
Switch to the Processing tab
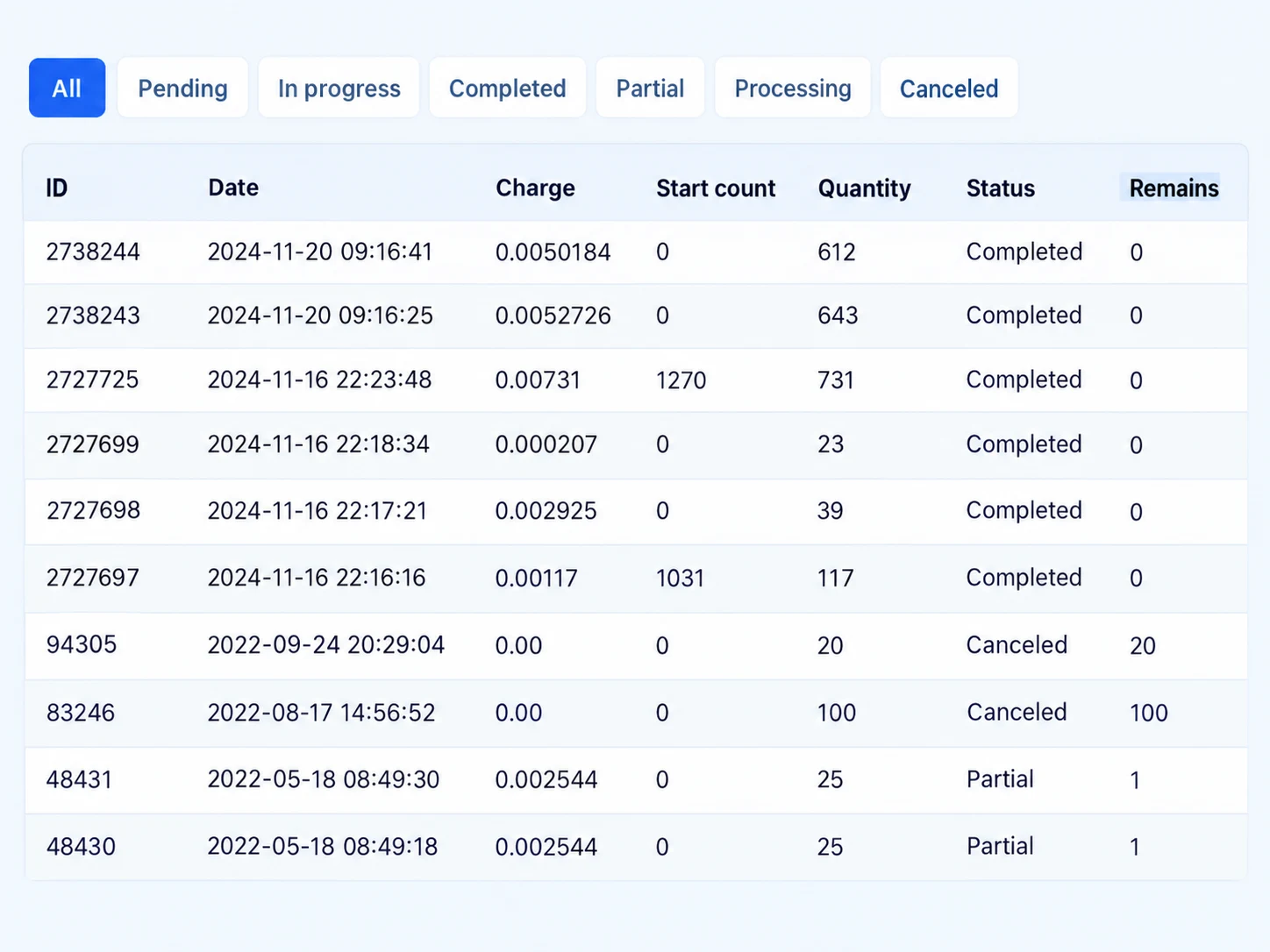[793, 88]
